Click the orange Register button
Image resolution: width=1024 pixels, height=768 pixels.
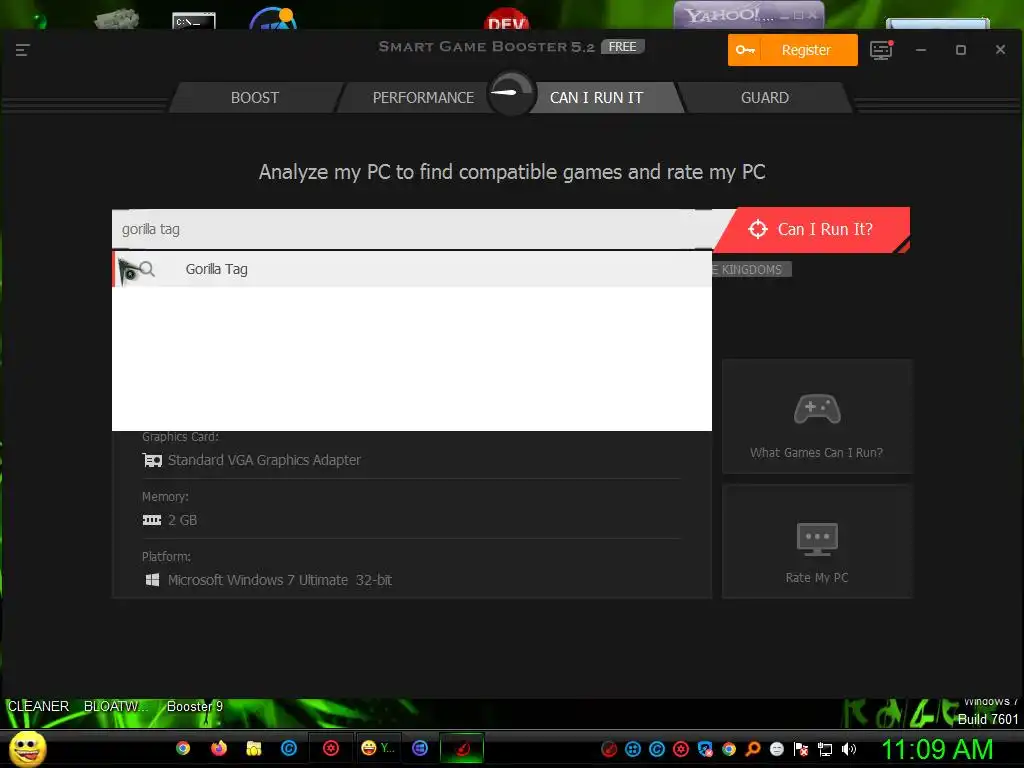coord(792,50)
